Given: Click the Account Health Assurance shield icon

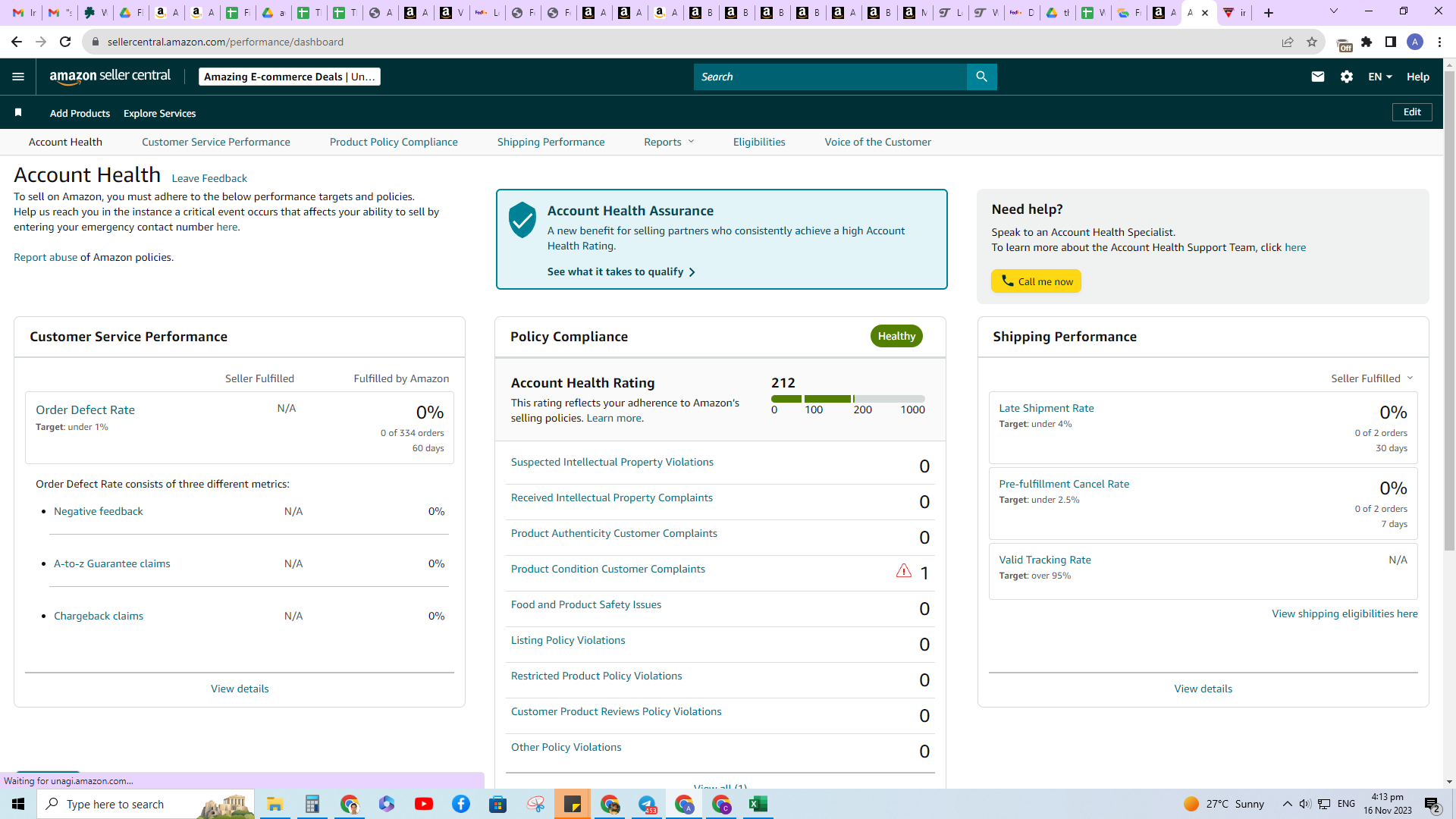Looking at the screenshot, I should click(x=522, y=220).
